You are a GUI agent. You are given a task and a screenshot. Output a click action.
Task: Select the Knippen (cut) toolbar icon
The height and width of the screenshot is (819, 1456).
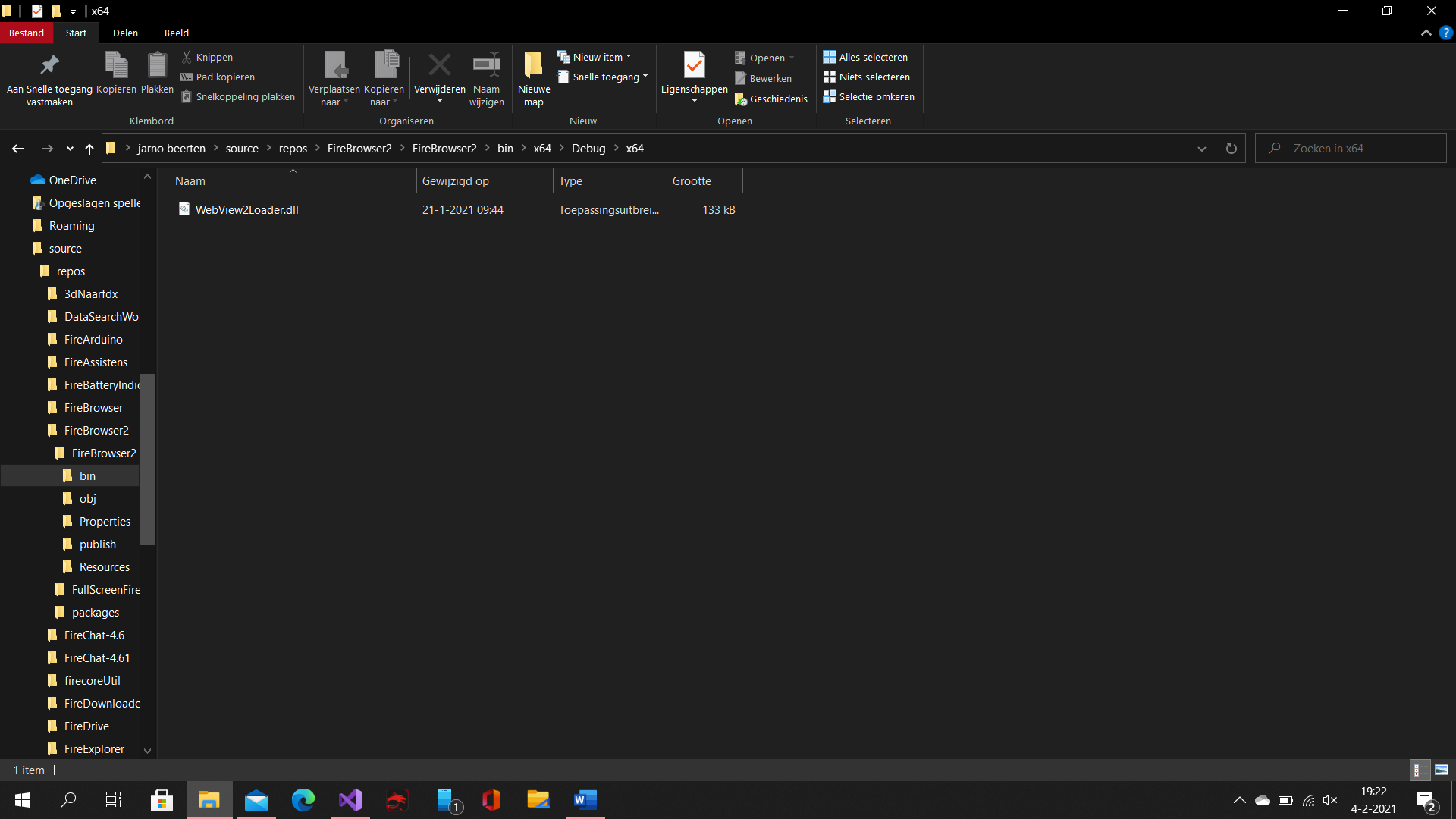pos(186,57)
